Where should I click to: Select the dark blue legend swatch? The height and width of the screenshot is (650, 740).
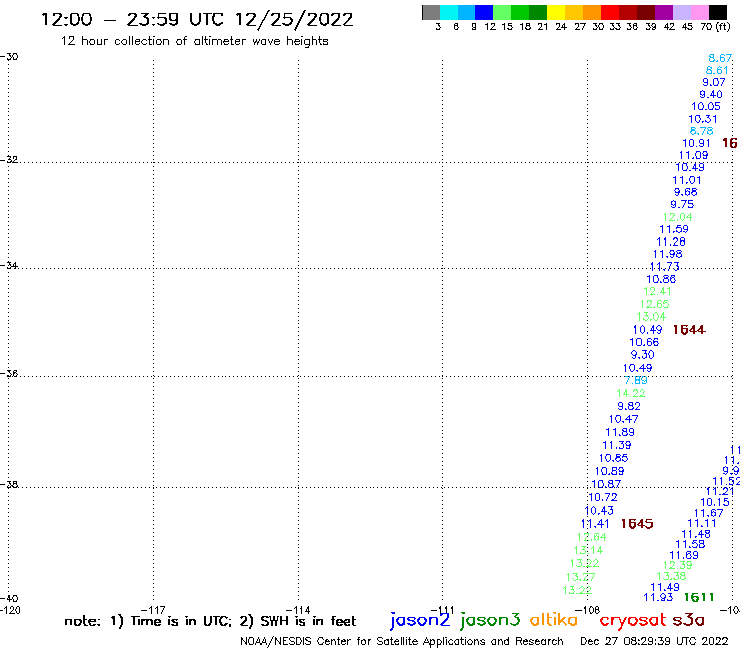point(484,12)
